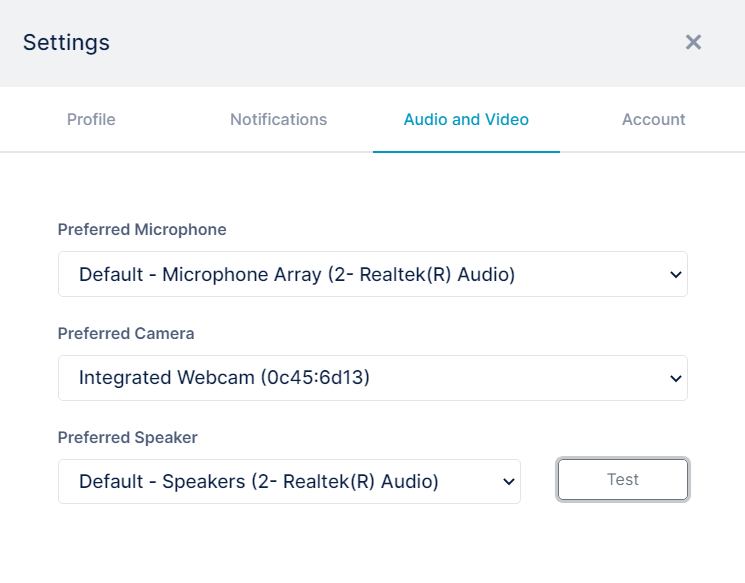Click the chevron arrow on the camera selector
The width and height of the screenshot is (745, 583).
pyautogui.click(x=676, y=379)
